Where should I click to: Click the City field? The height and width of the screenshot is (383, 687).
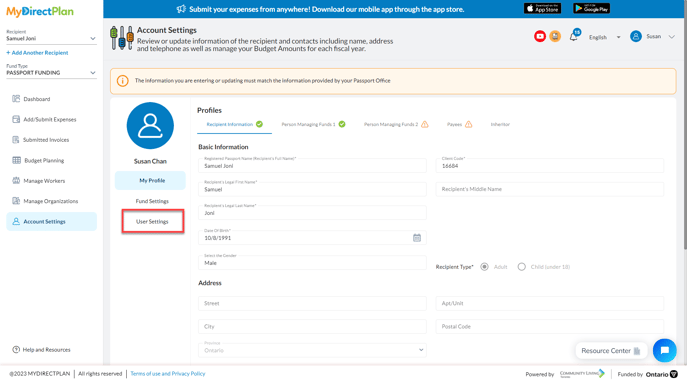pos(312,326)
